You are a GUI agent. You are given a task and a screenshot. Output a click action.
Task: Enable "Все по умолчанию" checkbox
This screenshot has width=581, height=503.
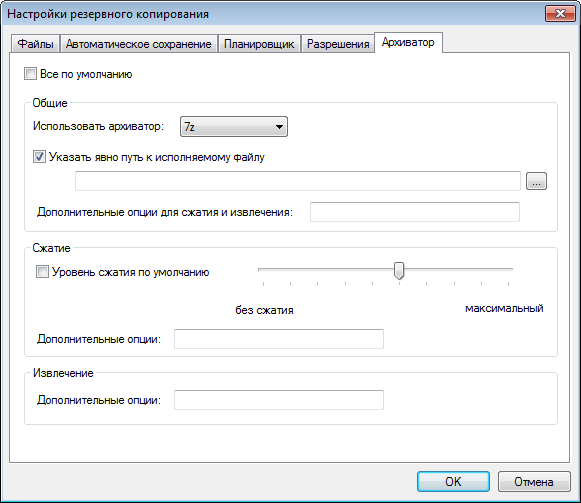click(x=30, y=74)
